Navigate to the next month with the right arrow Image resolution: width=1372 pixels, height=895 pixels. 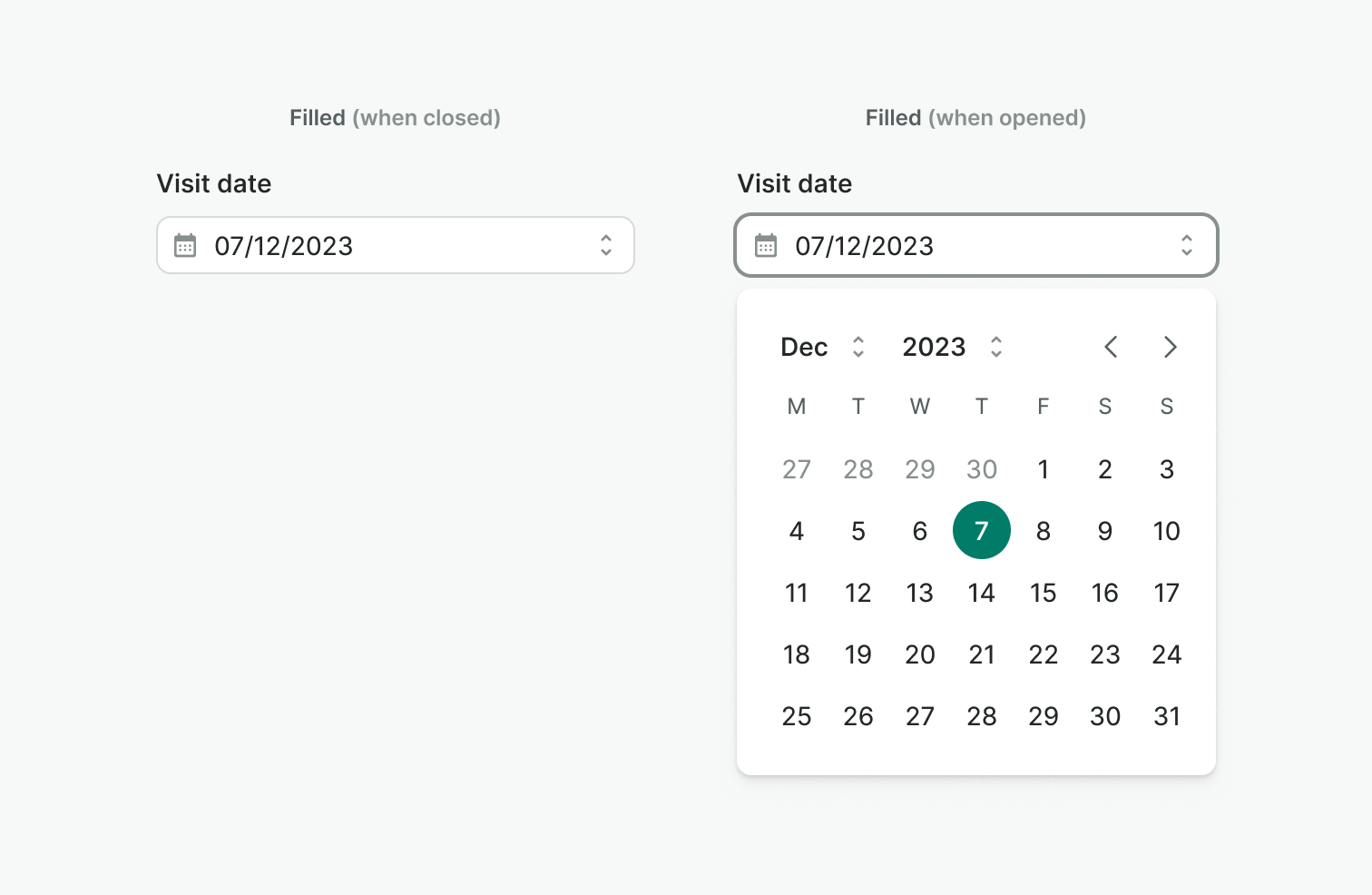[1170, 347]
